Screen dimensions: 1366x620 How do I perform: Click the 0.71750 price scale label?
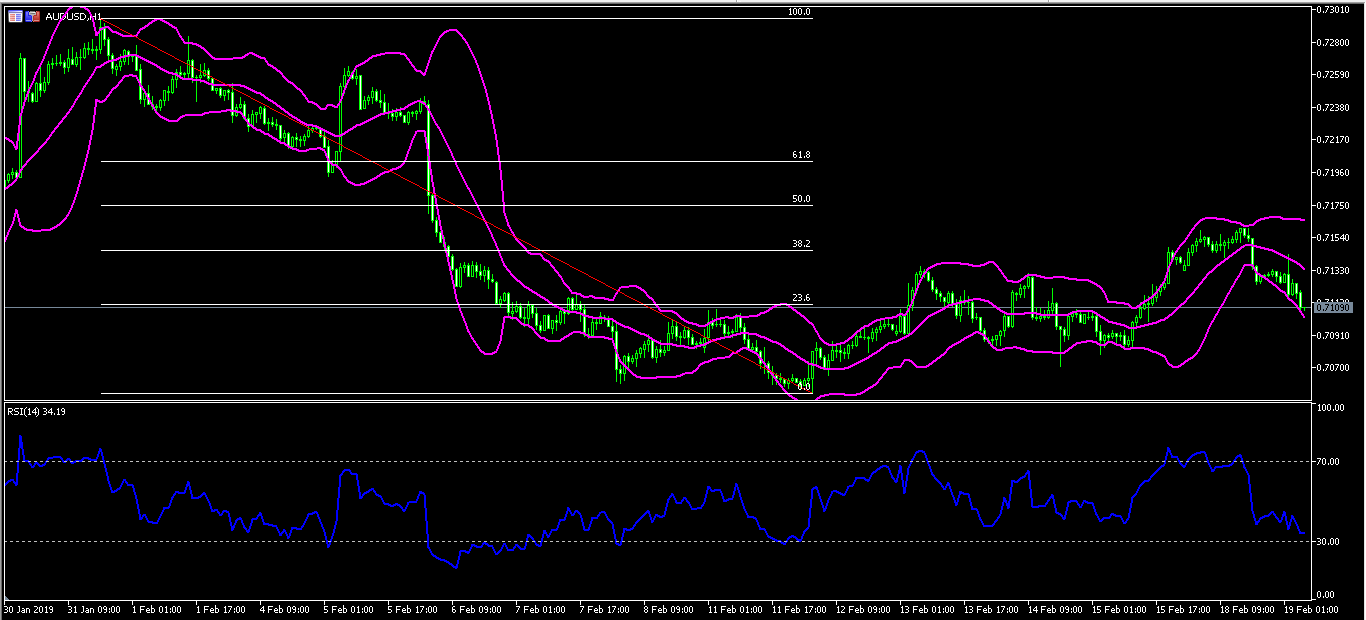(x=1337, y=206)
